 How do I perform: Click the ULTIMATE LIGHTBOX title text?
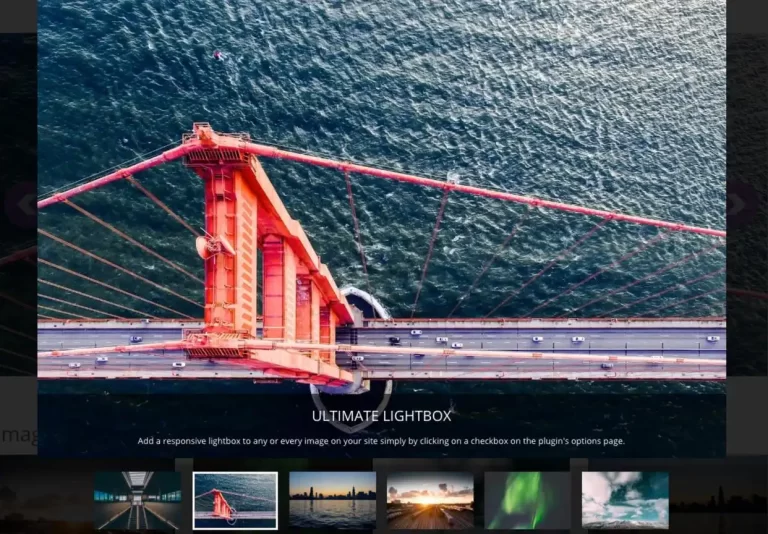[381, 416]
